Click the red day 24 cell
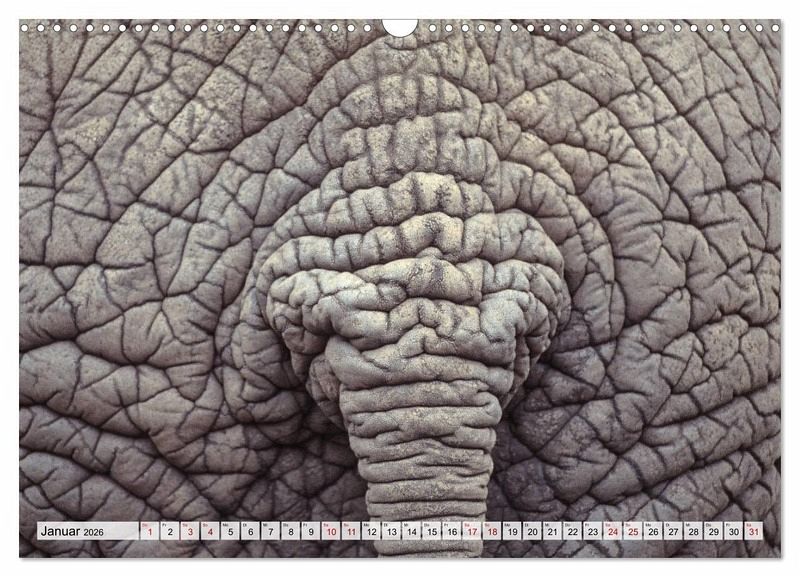 pos(612,532)
